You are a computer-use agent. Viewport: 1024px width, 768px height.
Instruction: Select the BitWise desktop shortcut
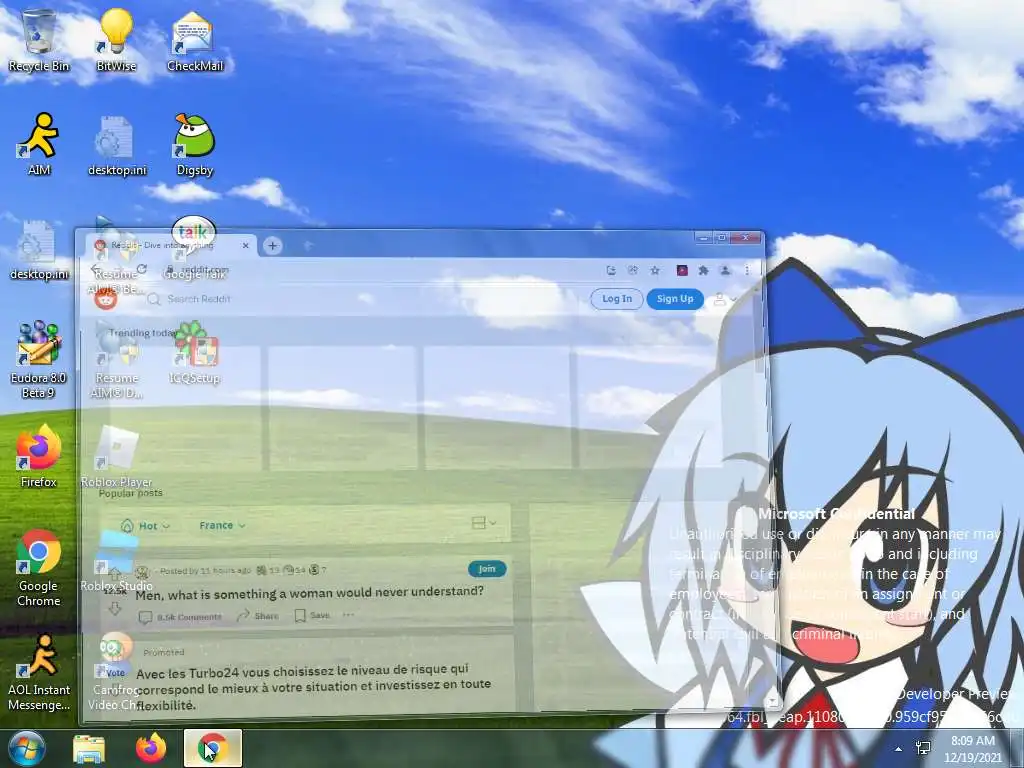tap(116, 40)
